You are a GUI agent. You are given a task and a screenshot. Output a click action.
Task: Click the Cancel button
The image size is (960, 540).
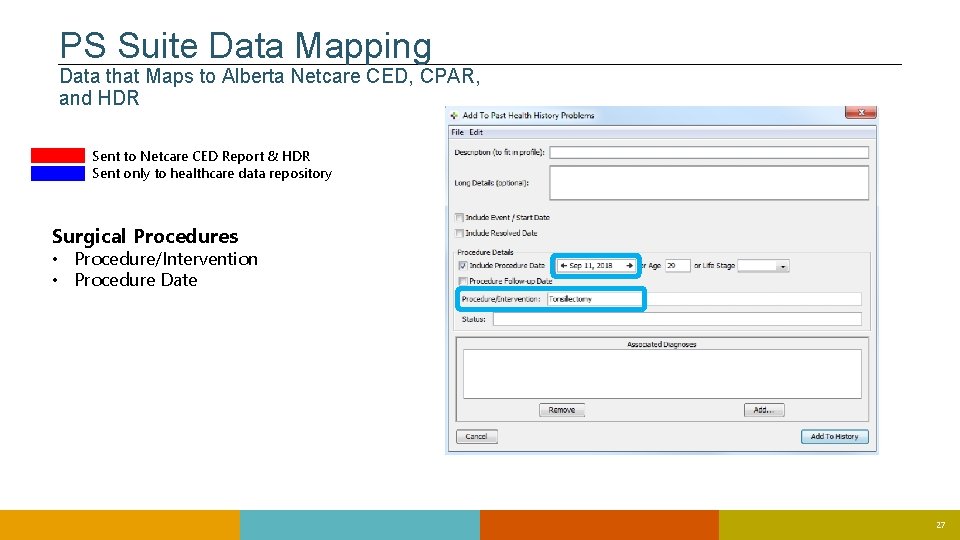coord(476,437)
